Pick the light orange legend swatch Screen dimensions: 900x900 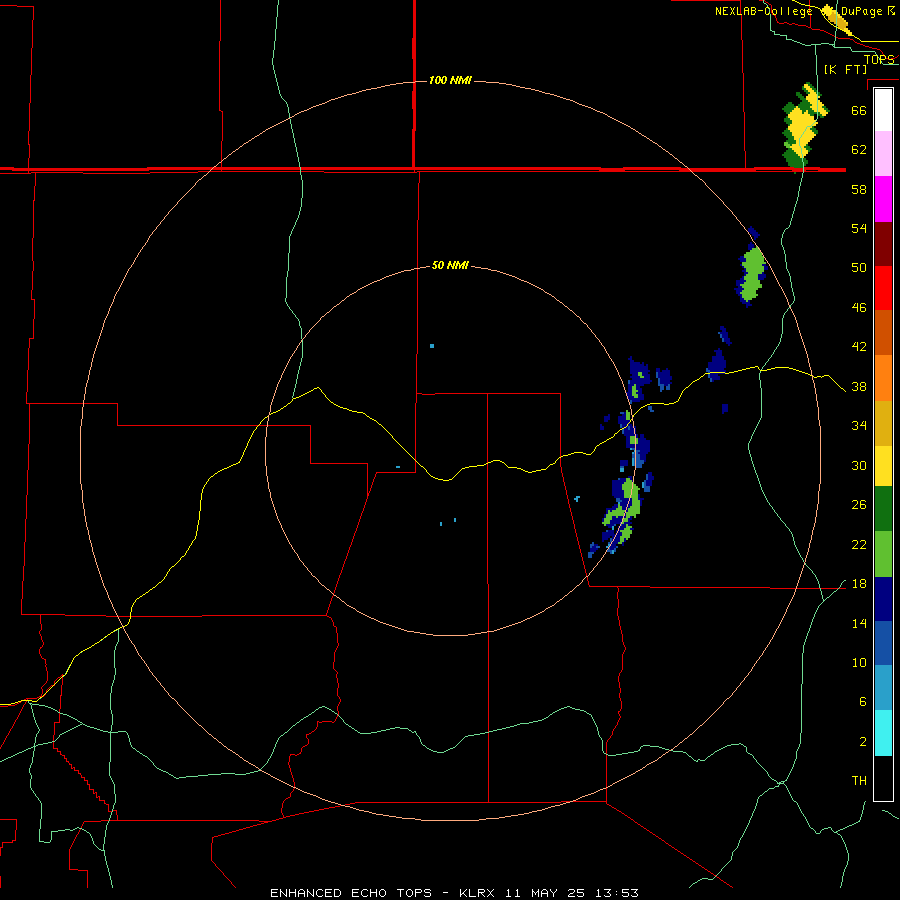click(x=883, y=378)
